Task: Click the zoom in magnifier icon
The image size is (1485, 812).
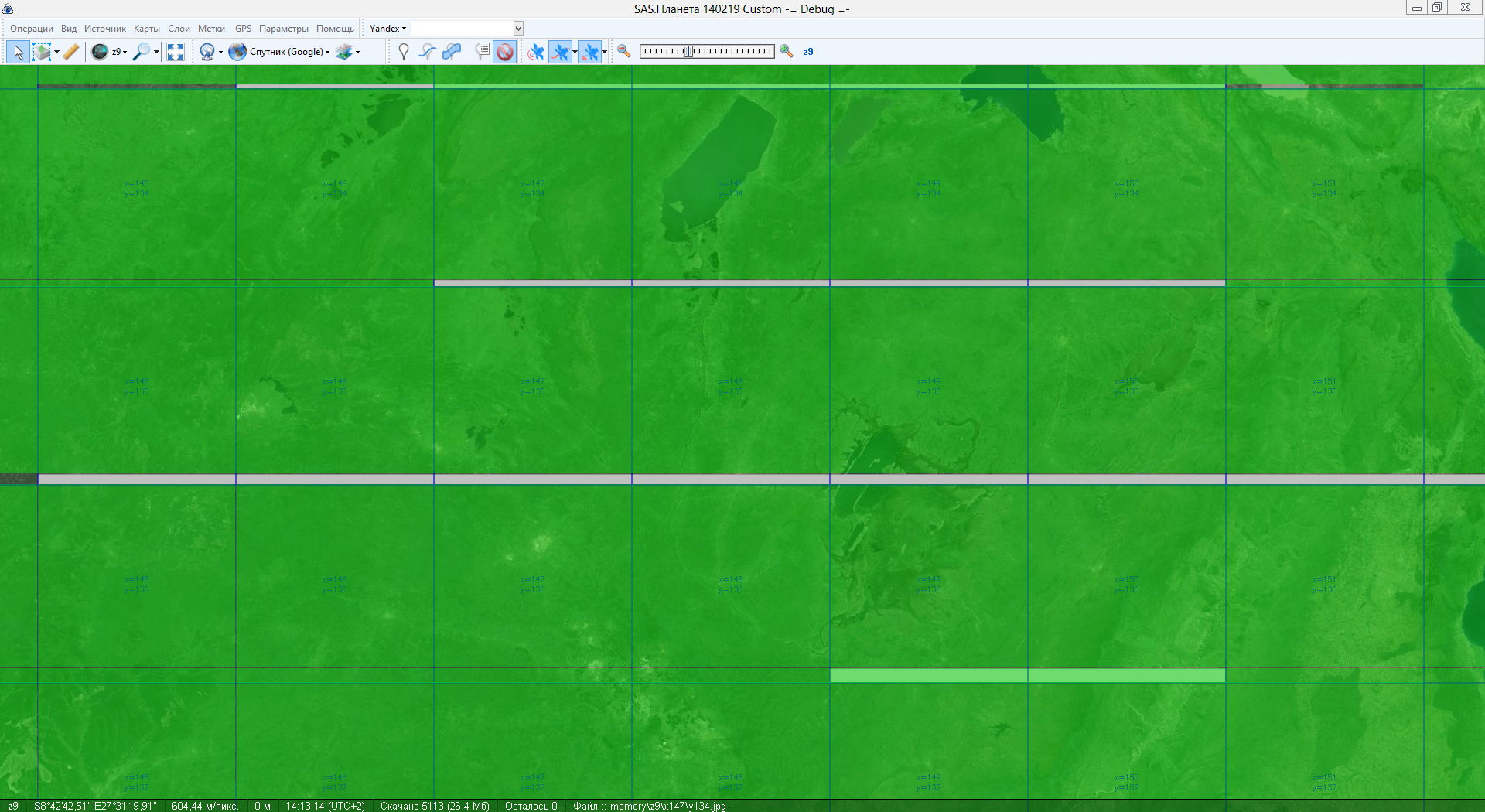Action: coord(787,52)
